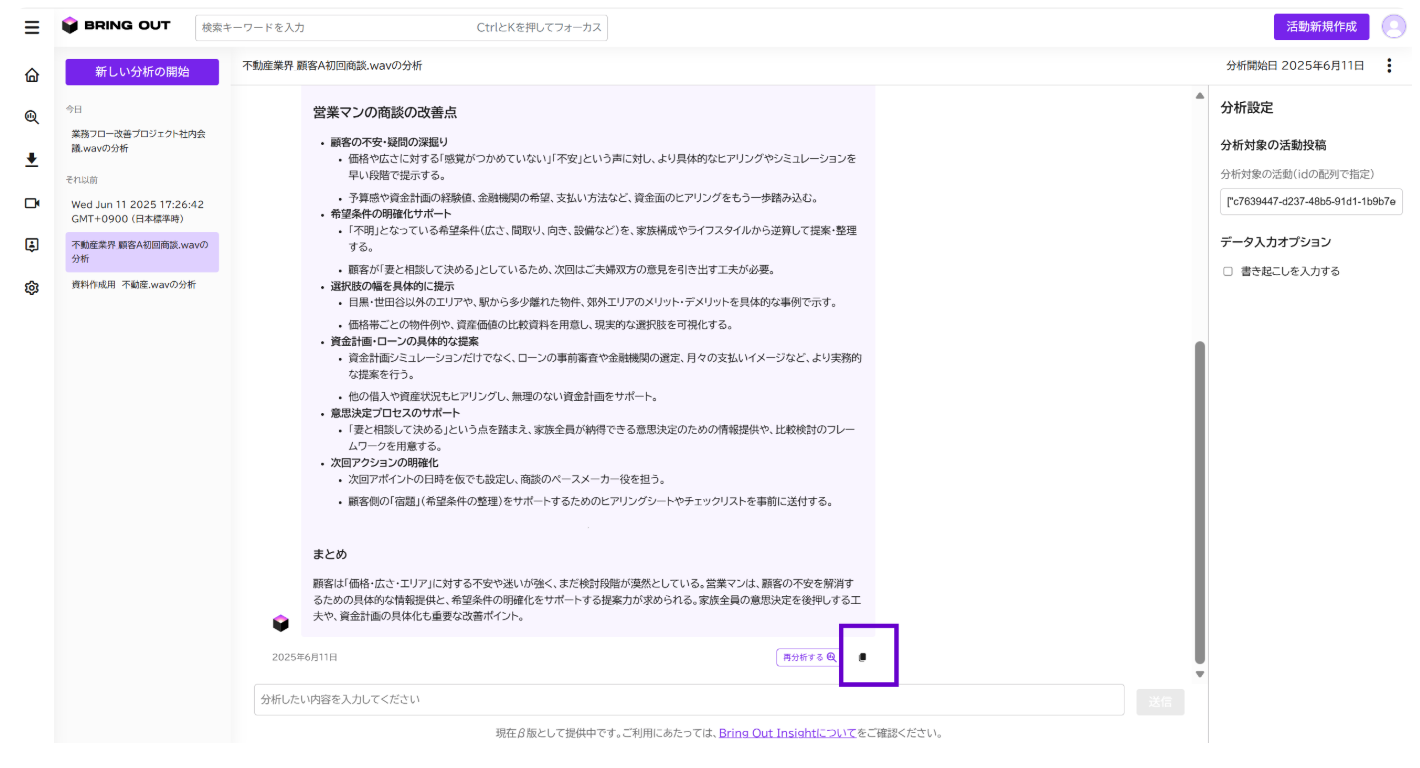Click the 2025年6月11日 date under response
This screenshot has width=1420, height=768.
pos(305,657)
